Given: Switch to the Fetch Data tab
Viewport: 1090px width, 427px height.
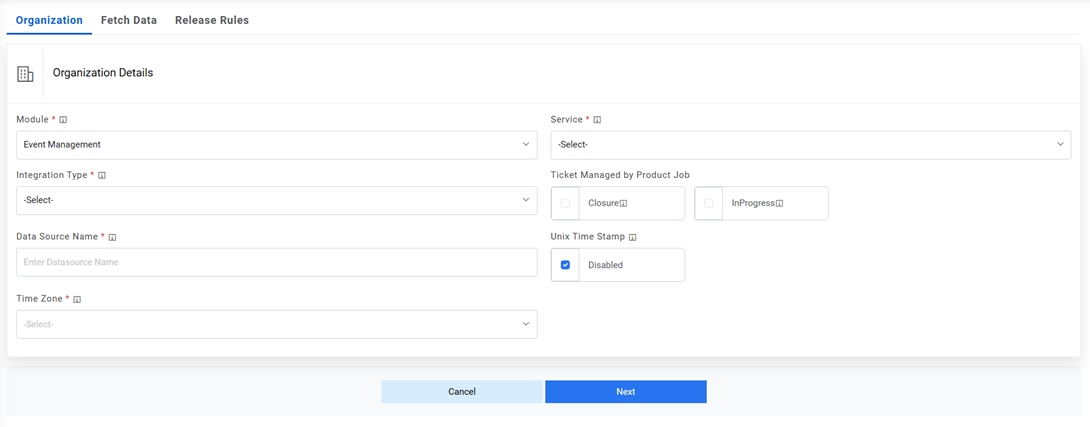Looking at the screenshot, I should click(x=129, y=20).
